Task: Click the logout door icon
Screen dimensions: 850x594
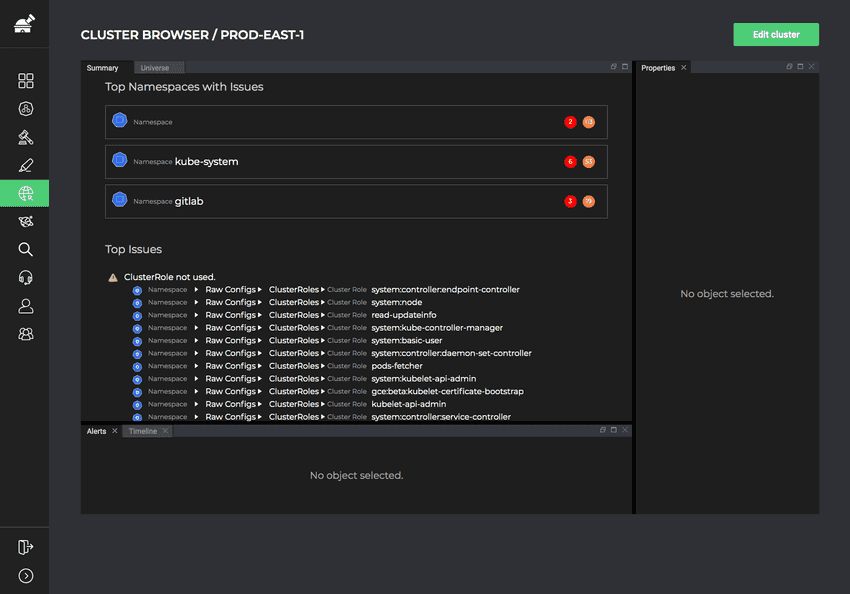Action: pos(26,547)
